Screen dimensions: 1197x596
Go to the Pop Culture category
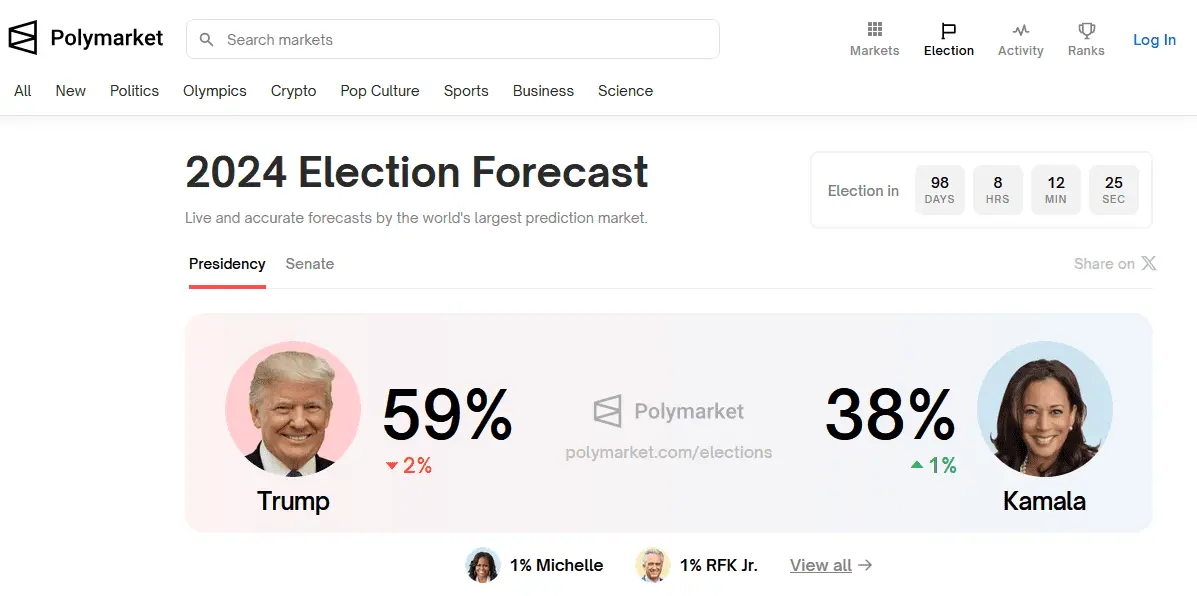(x=380, y=91)
